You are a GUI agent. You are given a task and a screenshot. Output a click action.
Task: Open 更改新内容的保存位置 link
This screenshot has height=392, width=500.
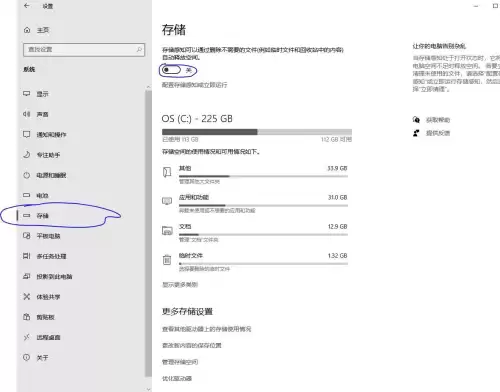[x=192, y=345]
